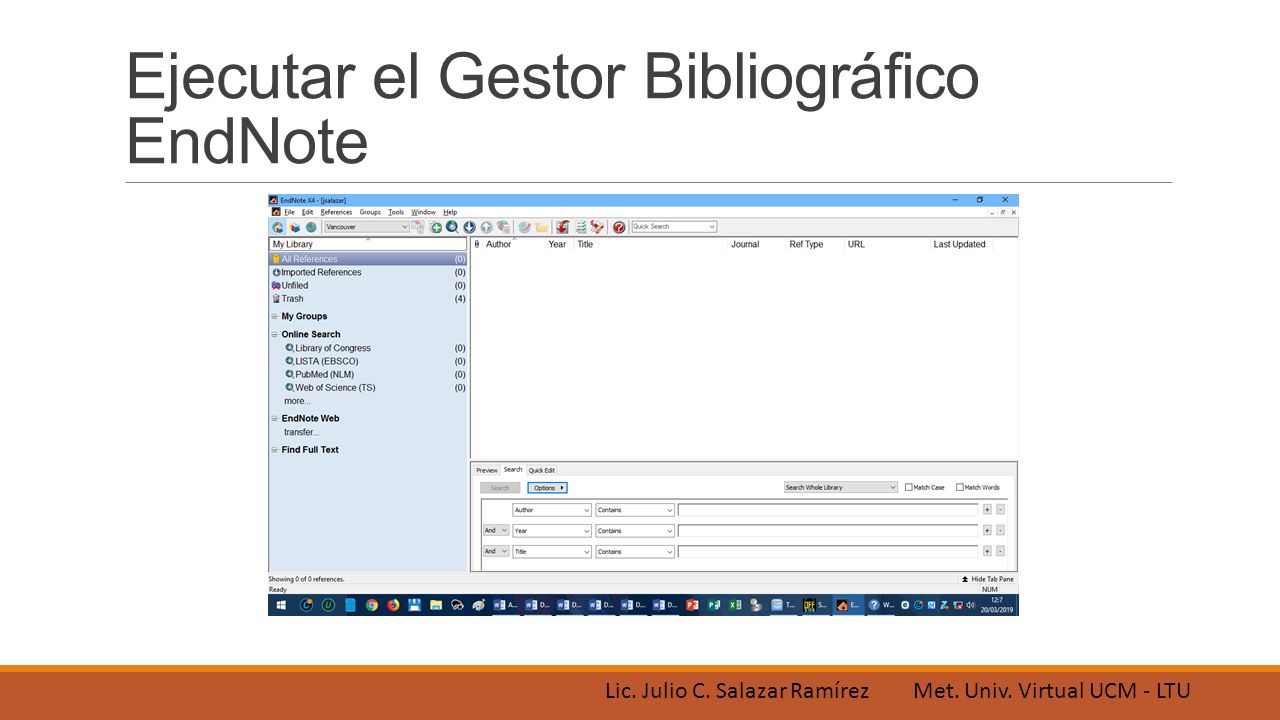Viewport: 1280px width, 720px height.
Task: Select Integrated Library and Online globe icon
Action: [x=310, y=227]
